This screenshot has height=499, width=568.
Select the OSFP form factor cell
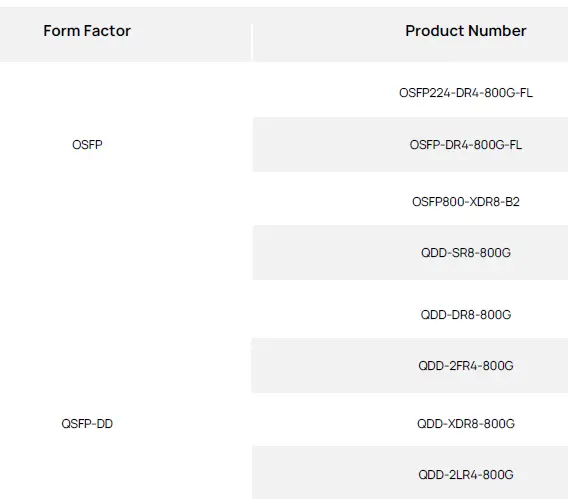coord(87,145)
